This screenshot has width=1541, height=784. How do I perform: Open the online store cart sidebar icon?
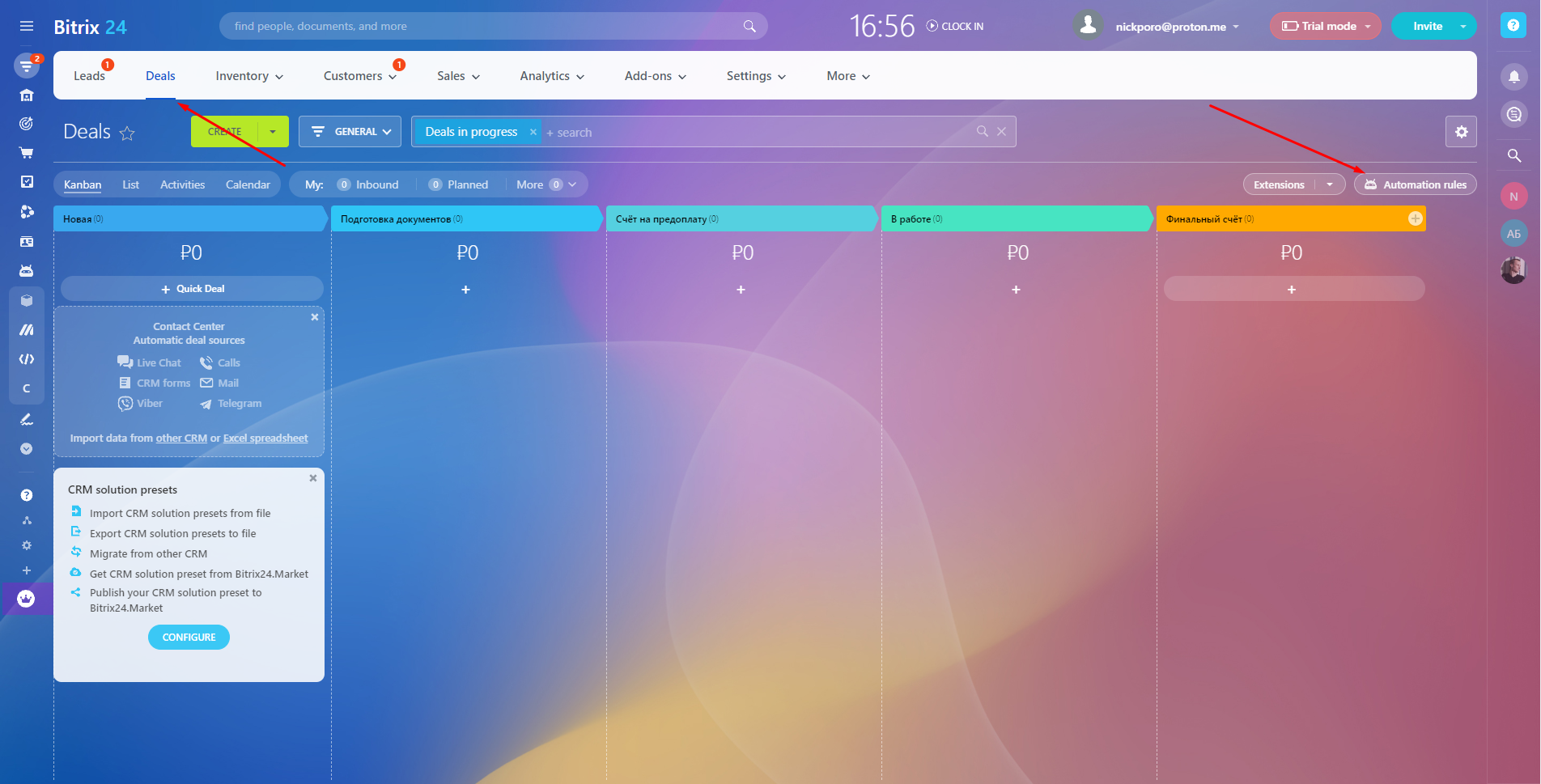pyautogui.click(x=27, y=153)
